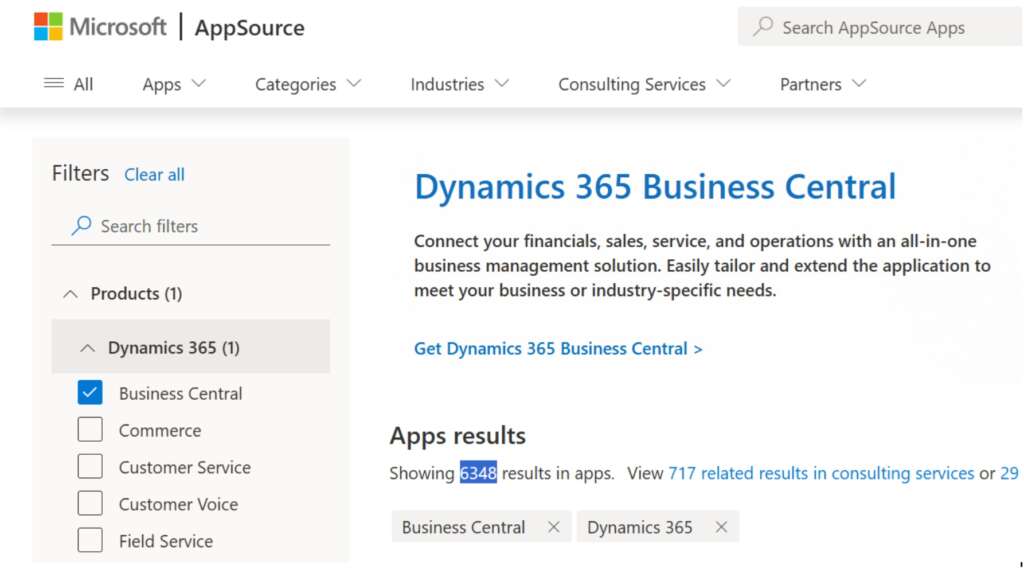Open the All hamburger menu icon
This screenshot has width=1024, height=577.
(x=54, y=84)
